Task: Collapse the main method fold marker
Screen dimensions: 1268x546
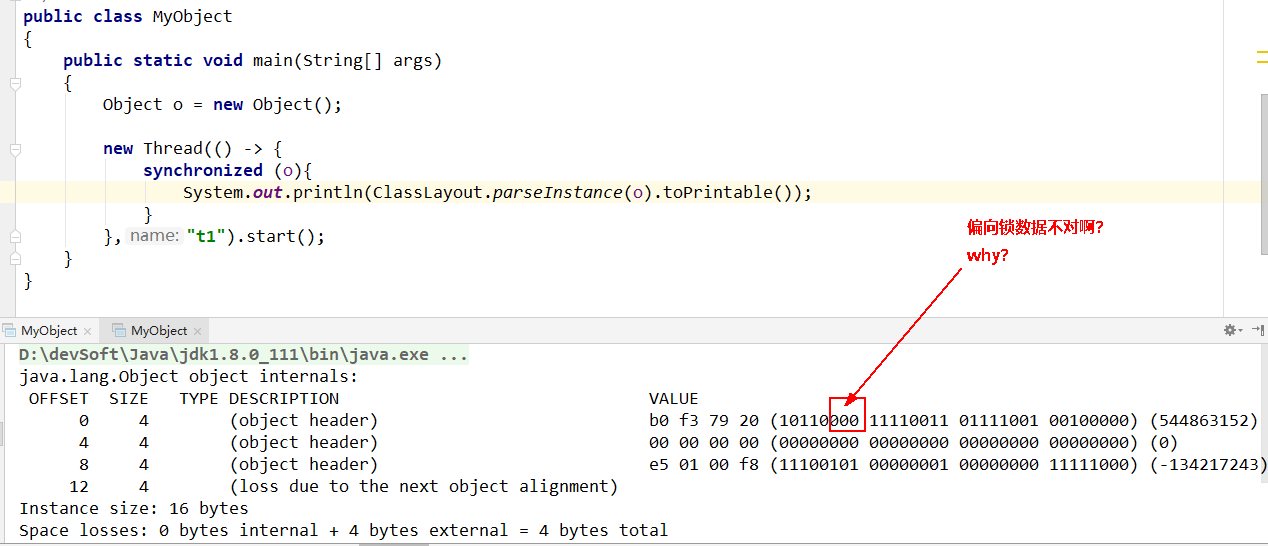Action: pyautogui.click(x=14, y=83)
